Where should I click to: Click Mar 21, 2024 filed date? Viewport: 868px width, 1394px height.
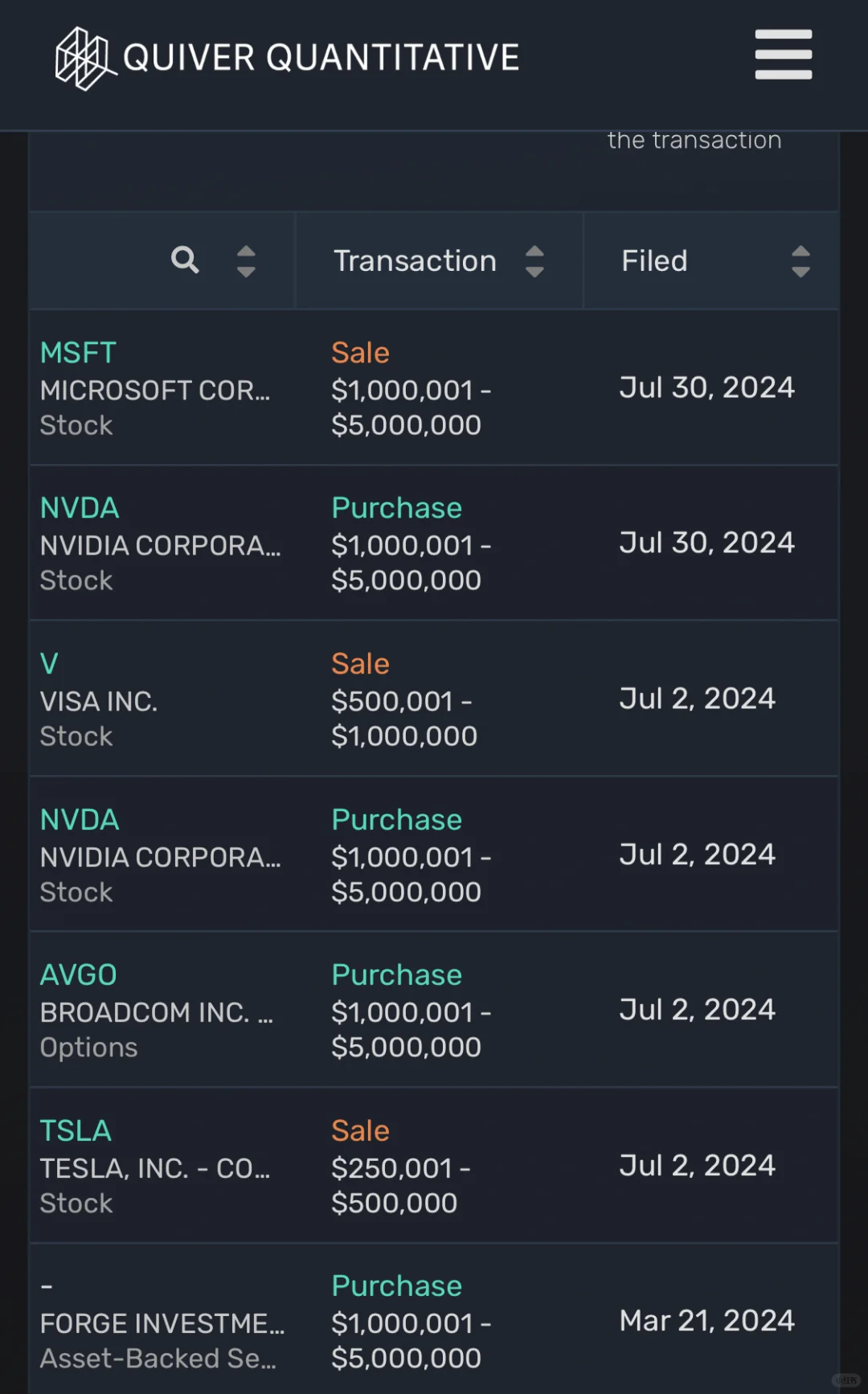[706, 1320]
